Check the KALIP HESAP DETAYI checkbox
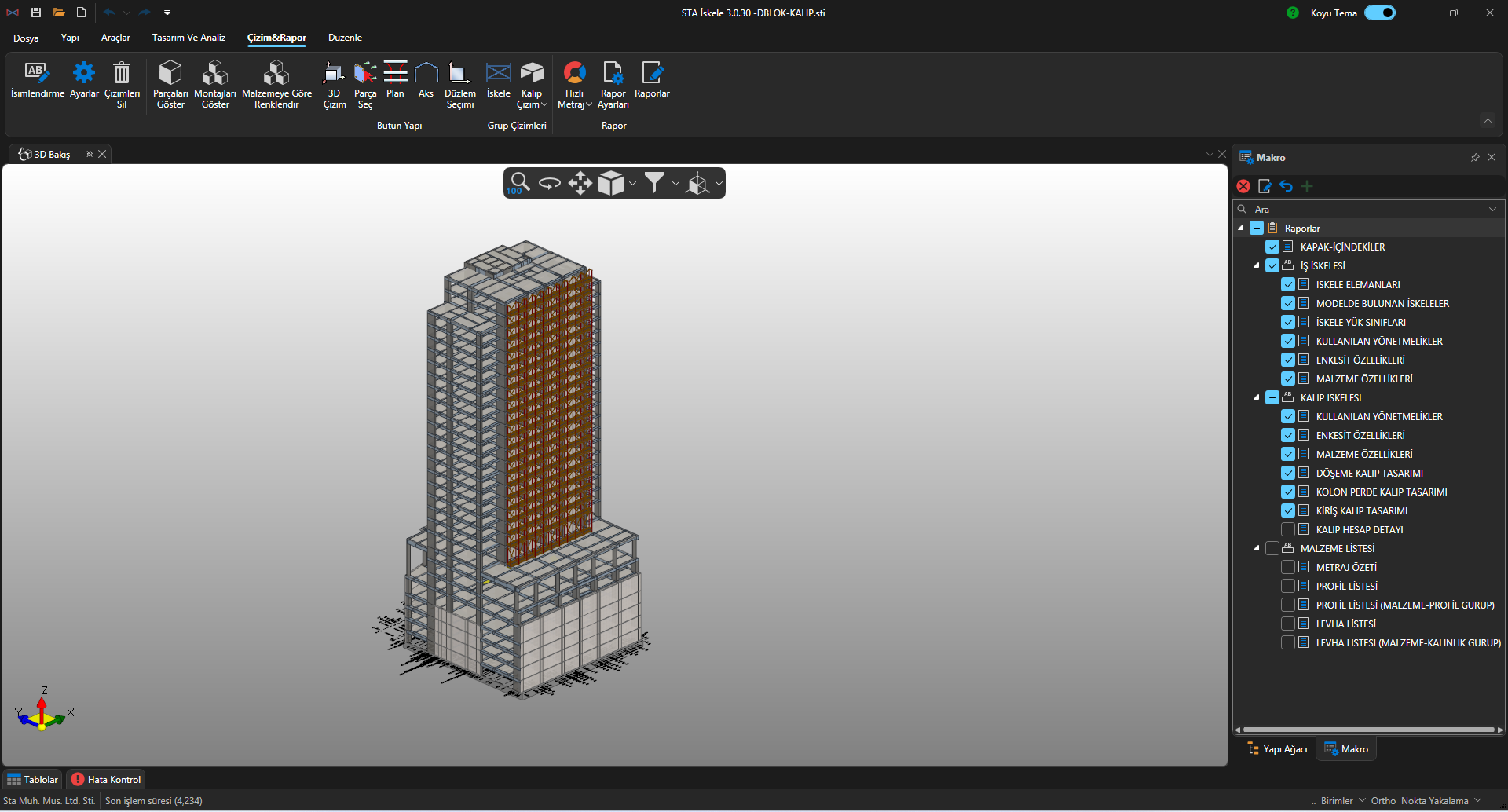 click(x=1288, y=530)
